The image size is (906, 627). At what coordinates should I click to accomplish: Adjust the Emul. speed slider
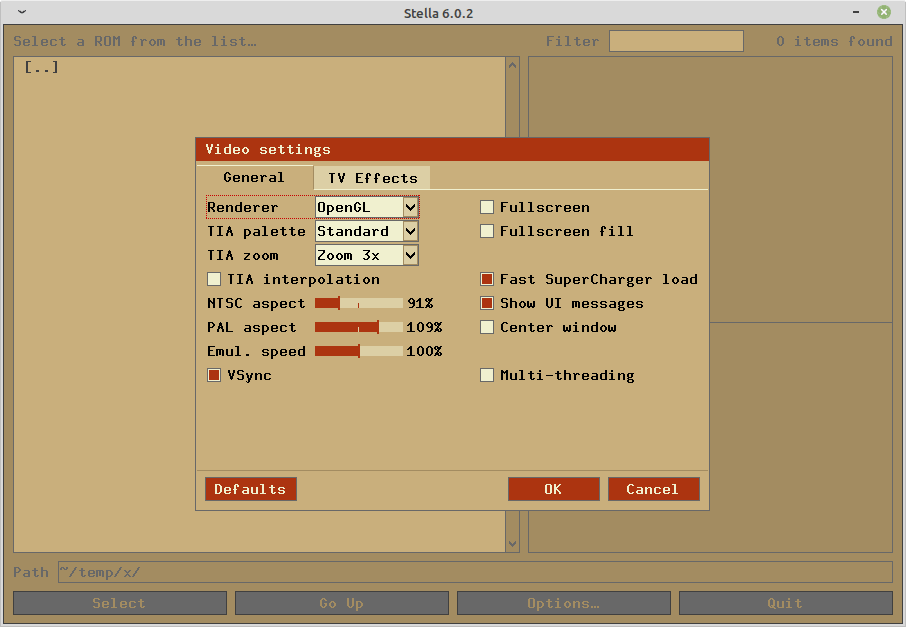pyautogui.click(x=359, y=351)
